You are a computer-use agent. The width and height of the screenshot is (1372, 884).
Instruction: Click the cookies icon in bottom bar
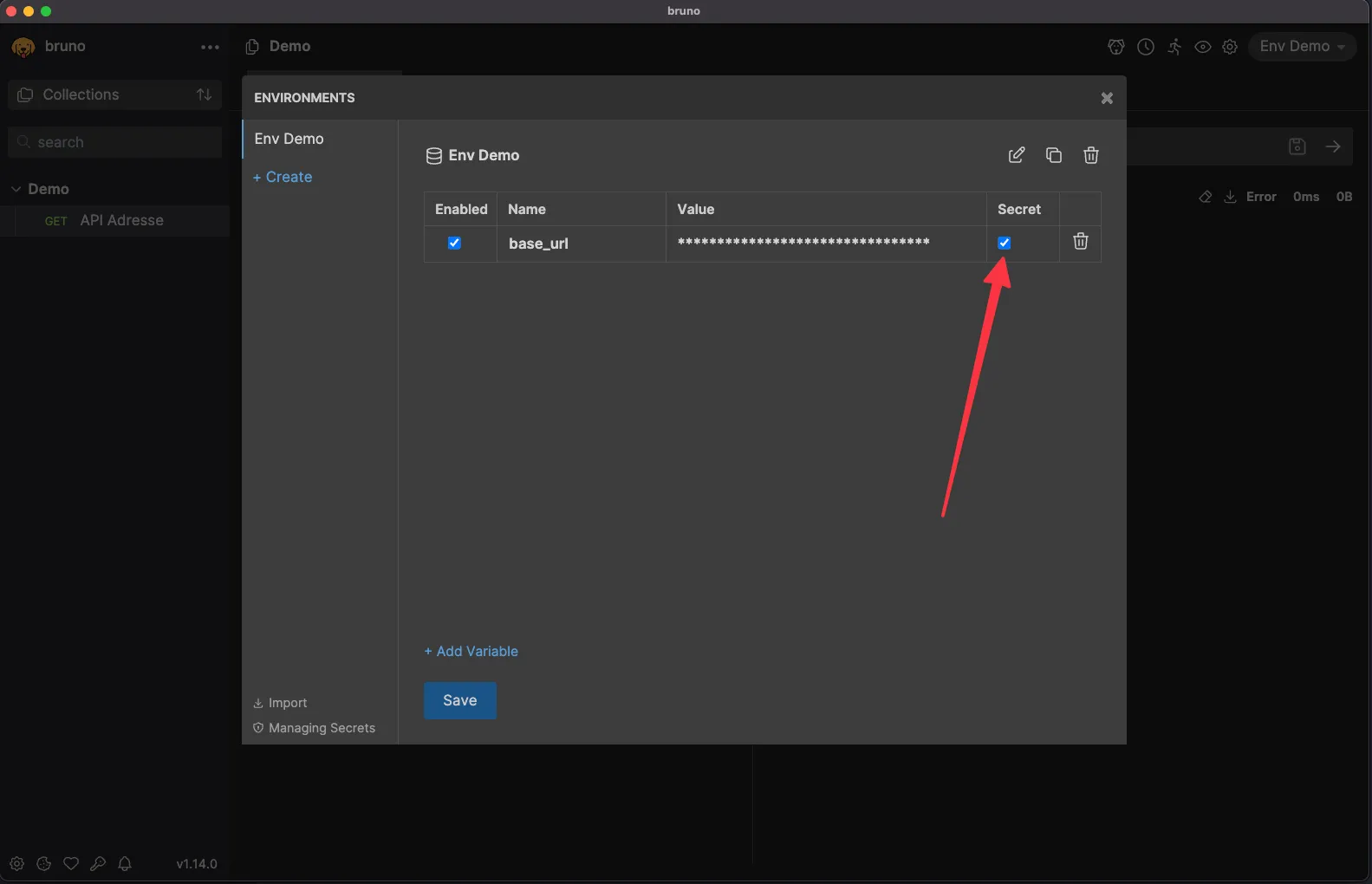[x=44, y=863]
